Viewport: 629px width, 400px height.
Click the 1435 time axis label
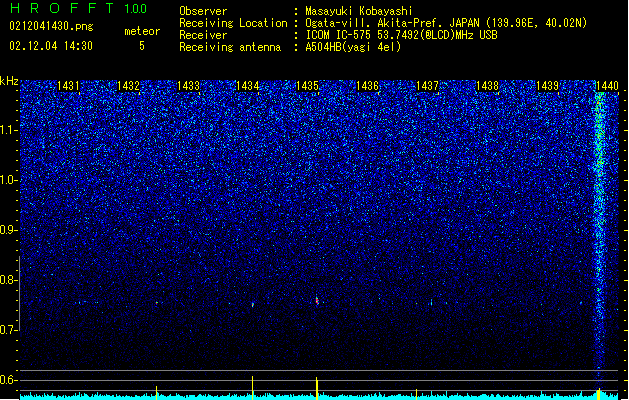[x=307, y=86]
